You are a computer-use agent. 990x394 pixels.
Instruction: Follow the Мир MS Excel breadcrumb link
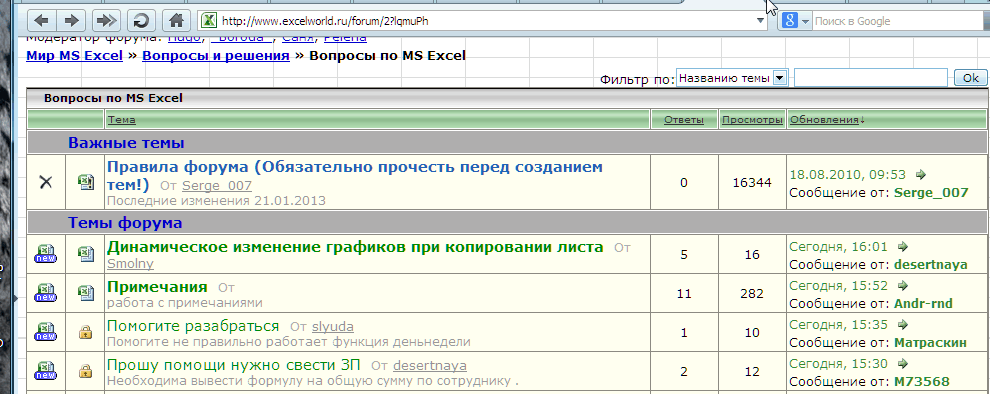pos(75,56)
